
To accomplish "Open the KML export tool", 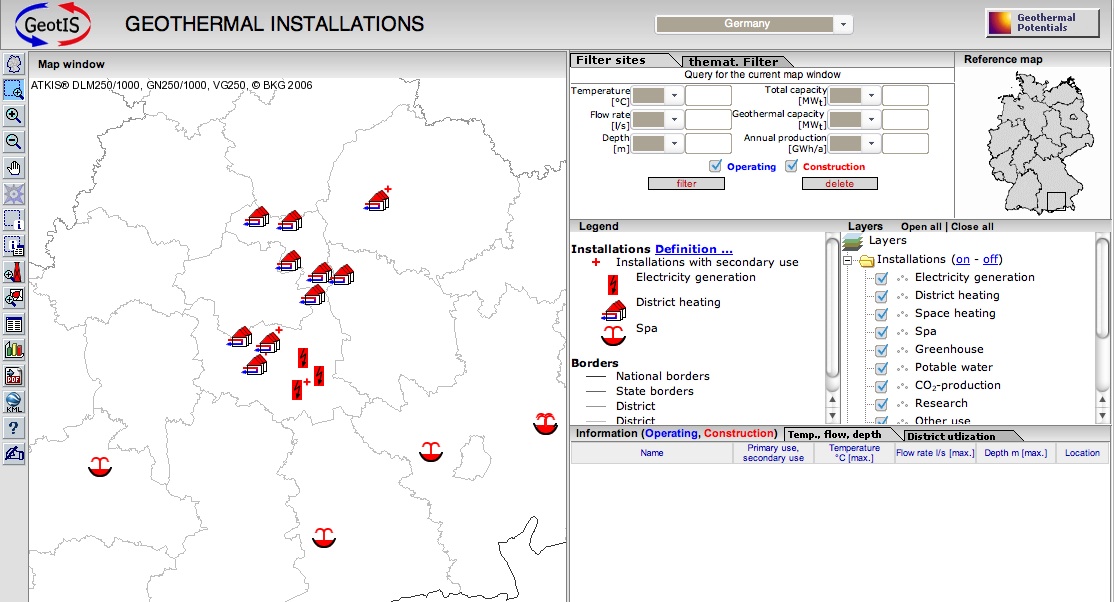I will click(13, 401).
